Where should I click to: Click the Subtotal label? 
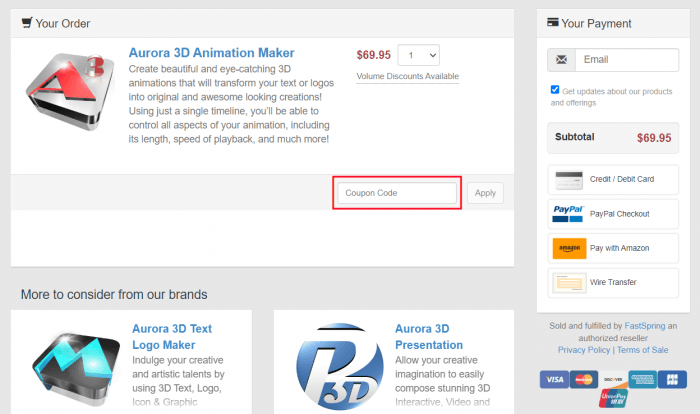[x=575, y=137]
